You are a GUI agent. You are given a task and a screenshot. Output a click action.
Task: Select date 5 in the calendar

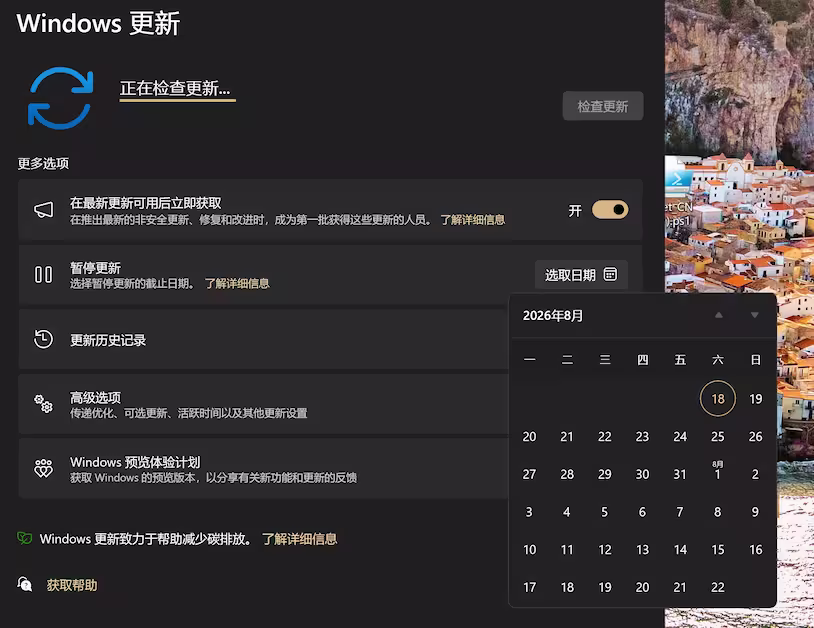pyautogui.click(x=605, y=512)
